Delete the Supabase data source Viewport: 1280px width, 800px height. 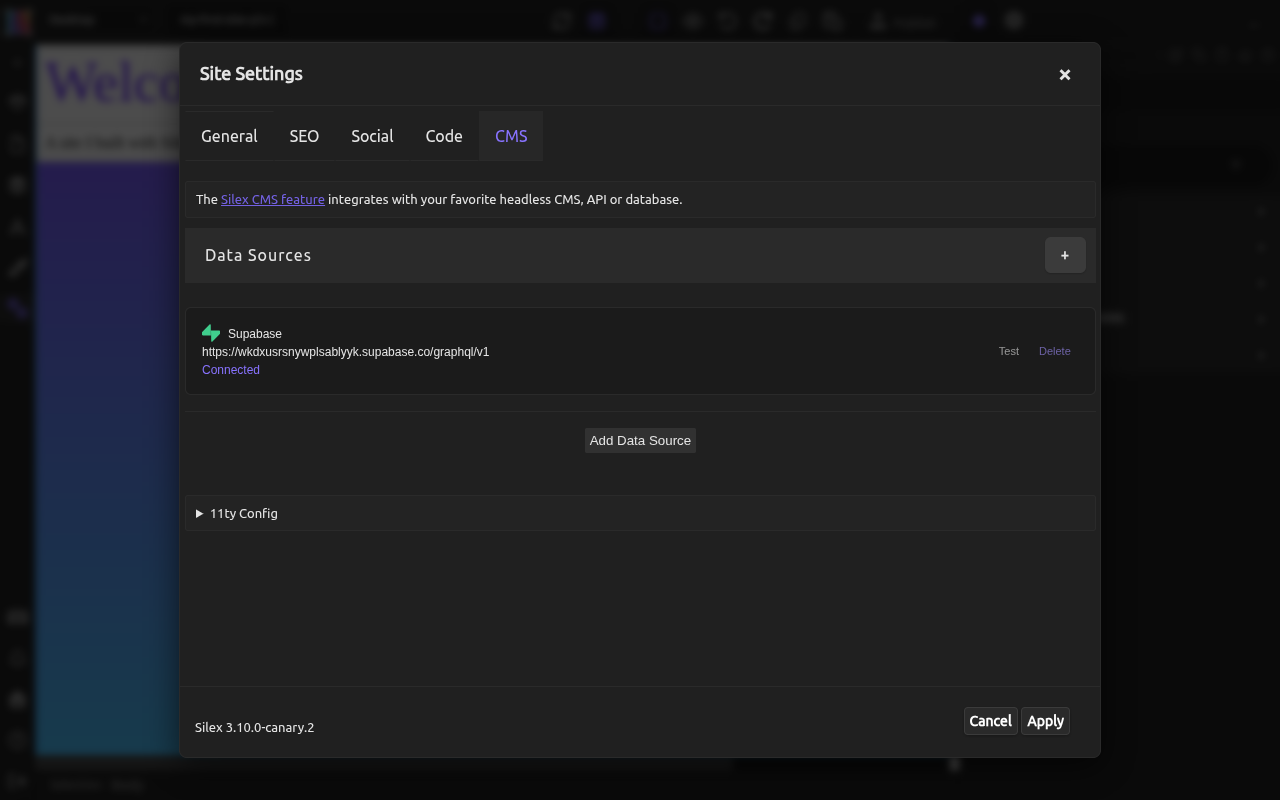[1055, 351]
